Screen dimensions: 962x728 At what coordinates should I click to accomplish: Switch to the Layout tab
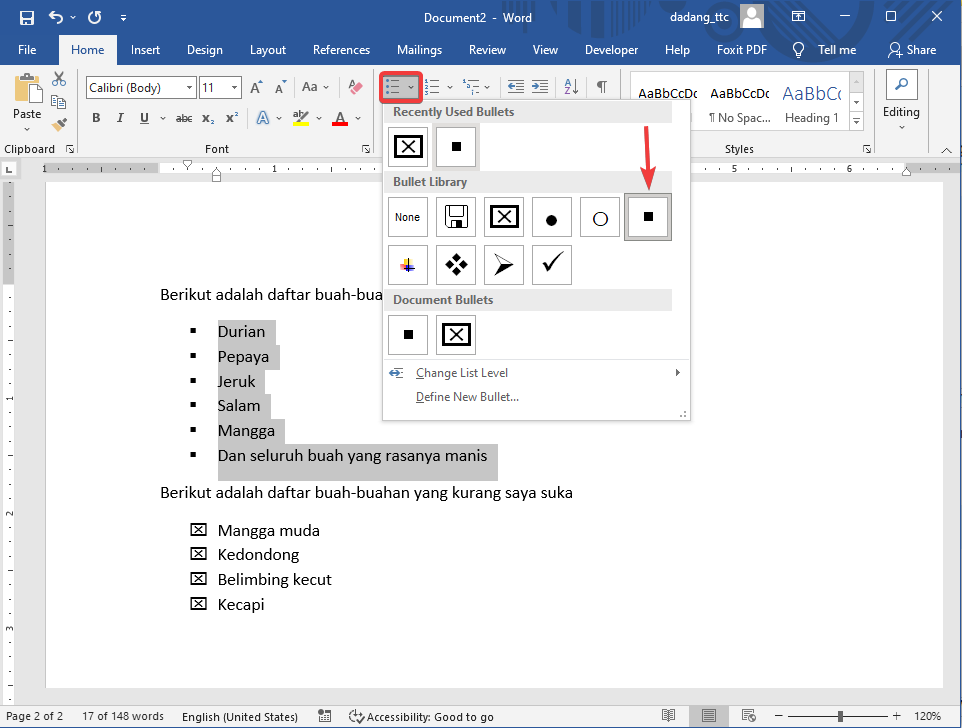267,50
